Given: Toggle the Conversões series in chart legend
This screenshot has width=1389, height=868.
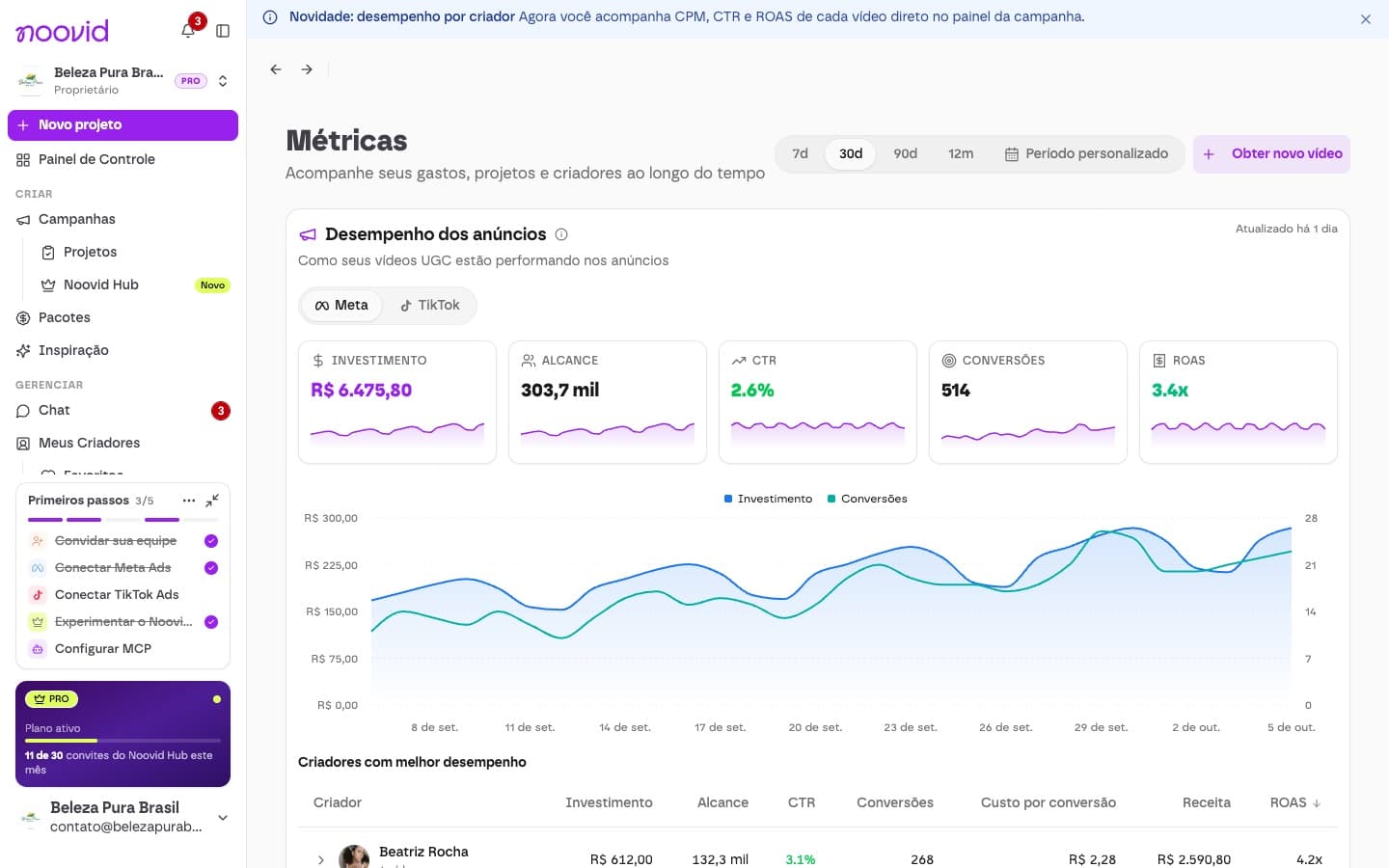Looking at the screenshot, I should pos(867,499).
